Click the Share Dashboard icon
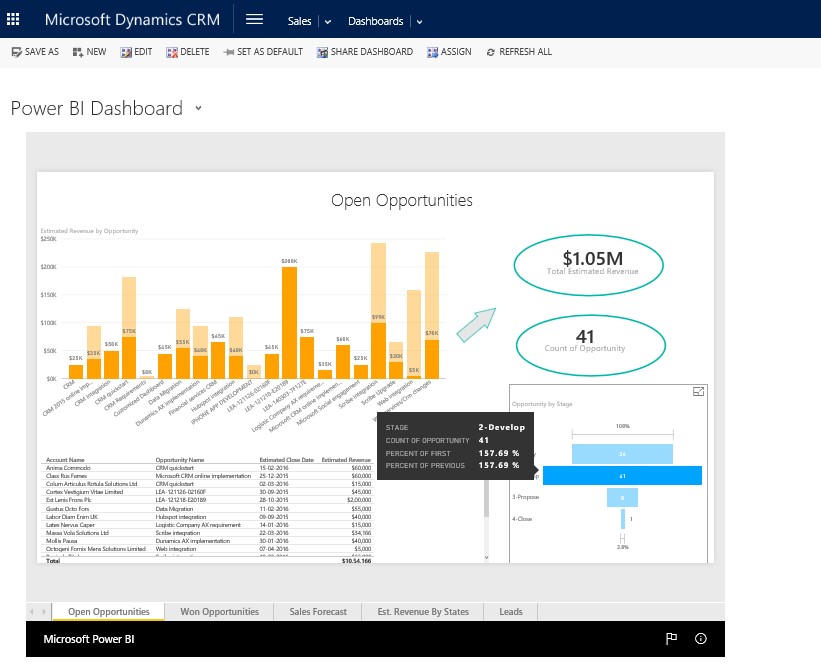 [x=322, y=52]
